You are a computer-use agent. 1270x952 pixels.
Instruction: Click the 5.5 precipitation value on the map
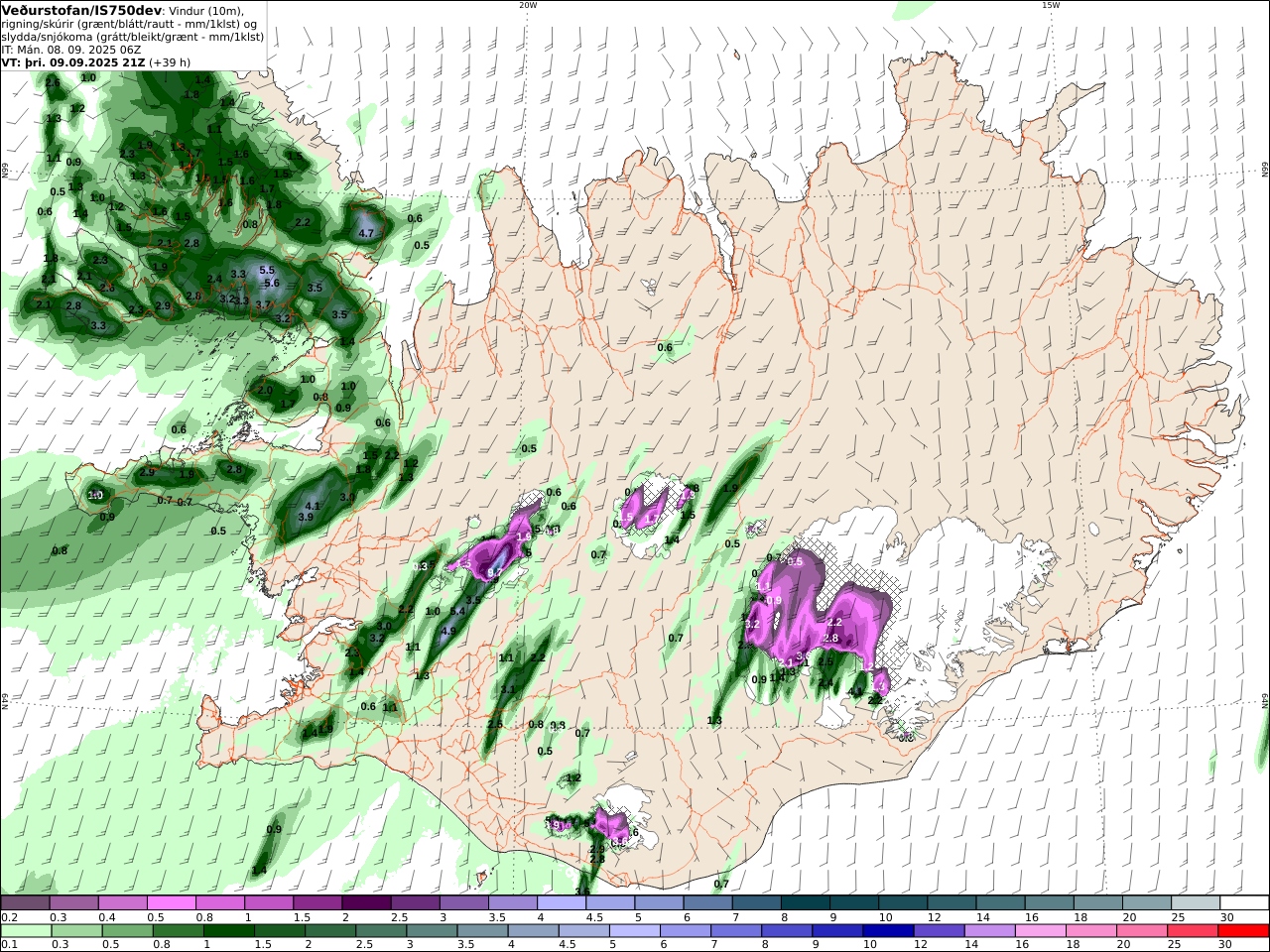[x=267, y=270]
